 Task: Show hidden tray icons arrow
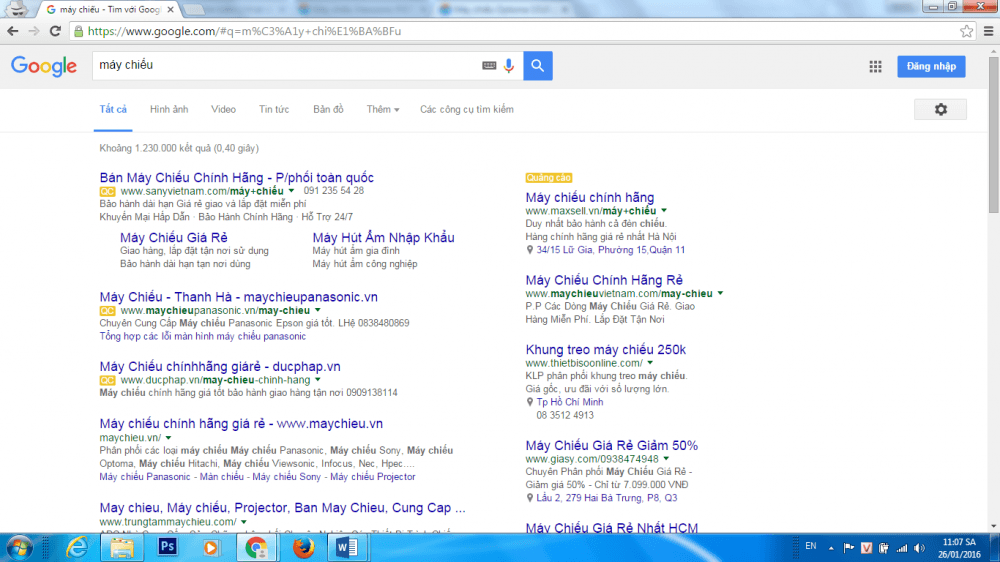831,548
